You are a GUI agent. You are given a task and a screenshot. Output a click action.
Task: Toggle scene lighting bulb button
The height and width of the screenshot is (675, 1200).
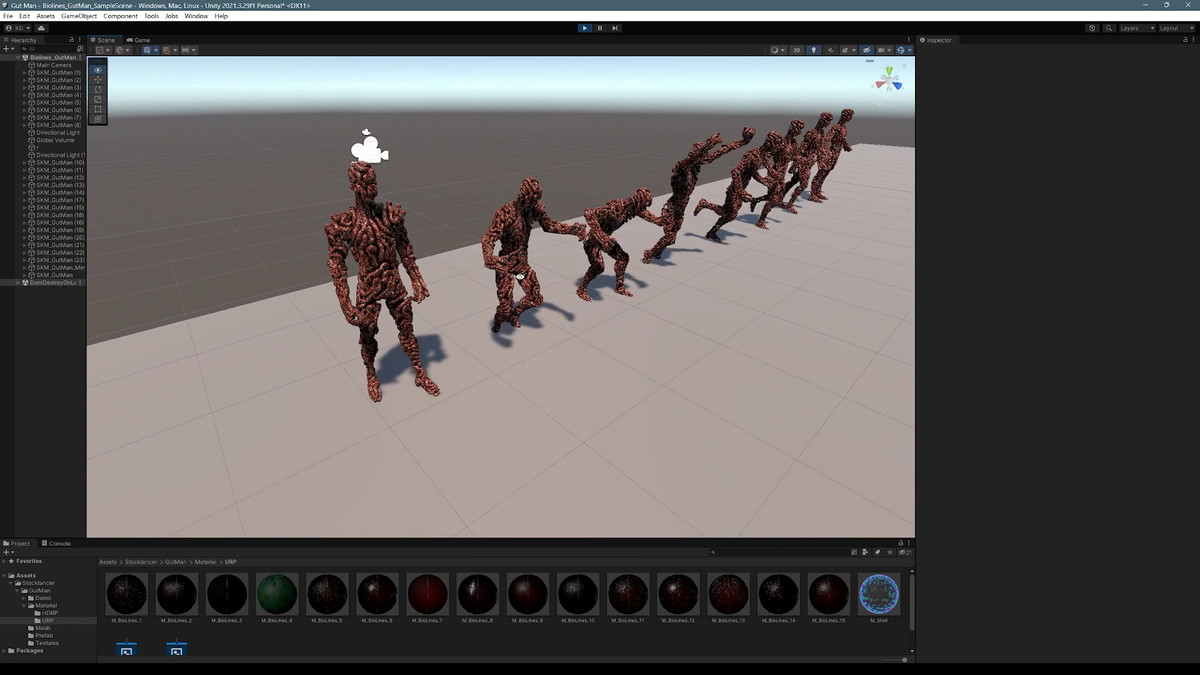[x=813, y=50]
